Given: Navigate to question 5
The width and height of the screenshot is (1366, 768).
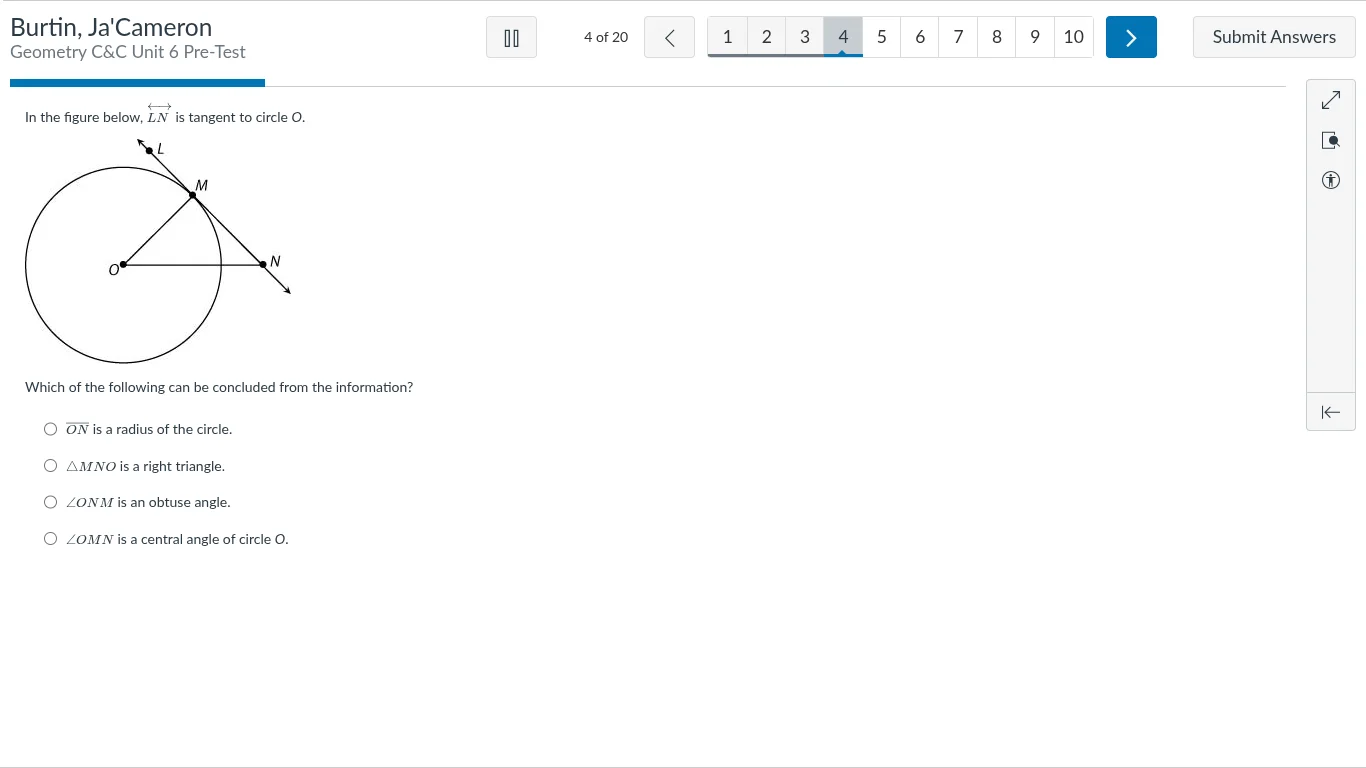Looking at the screenshot, I should coord(881,37).
